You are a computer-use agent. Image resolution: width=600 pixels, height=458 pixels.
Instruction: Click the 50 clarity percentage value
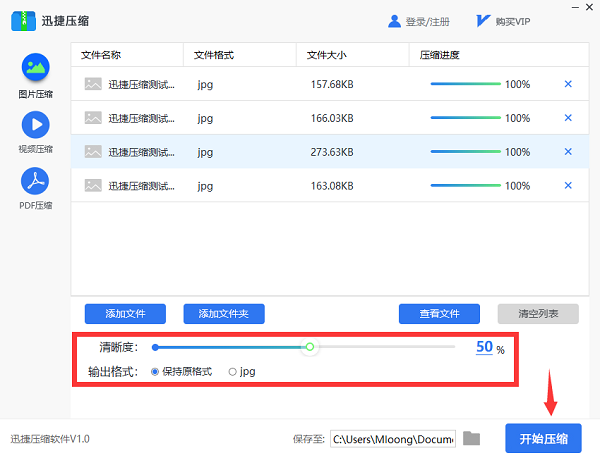[x=484, y=347]
